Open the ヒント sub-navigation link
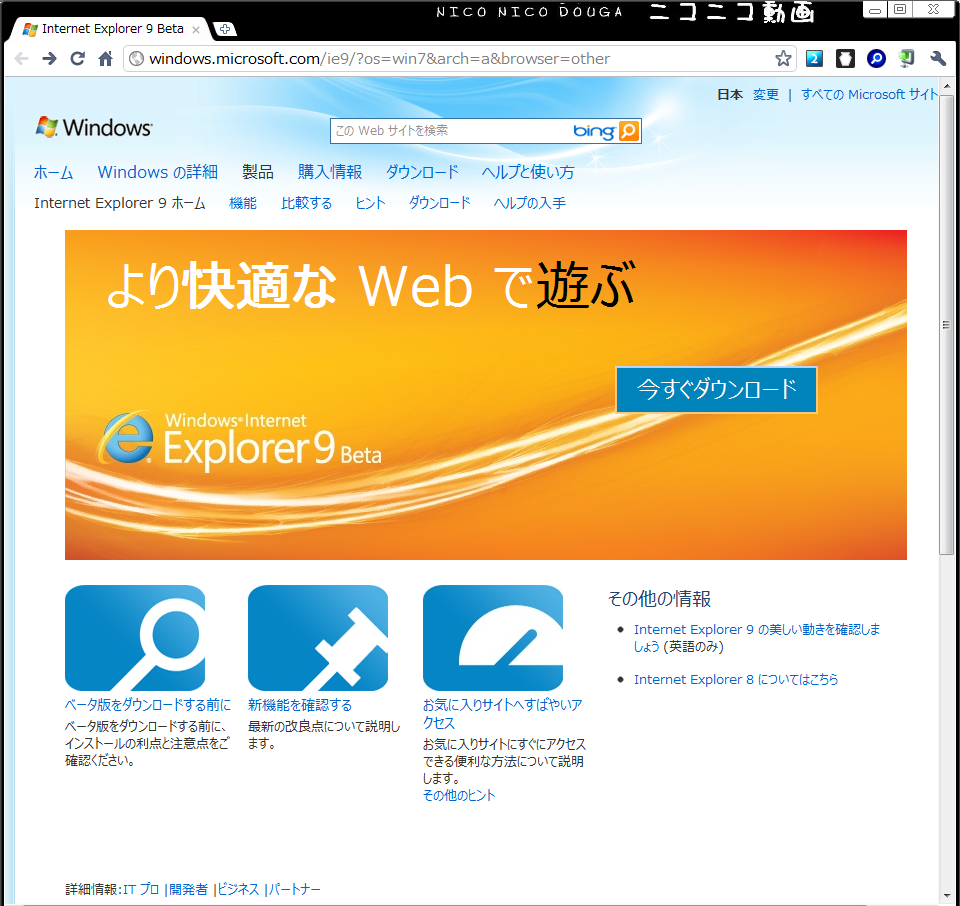The width and height of the screenshot is (960, 906). click(370, 203)
